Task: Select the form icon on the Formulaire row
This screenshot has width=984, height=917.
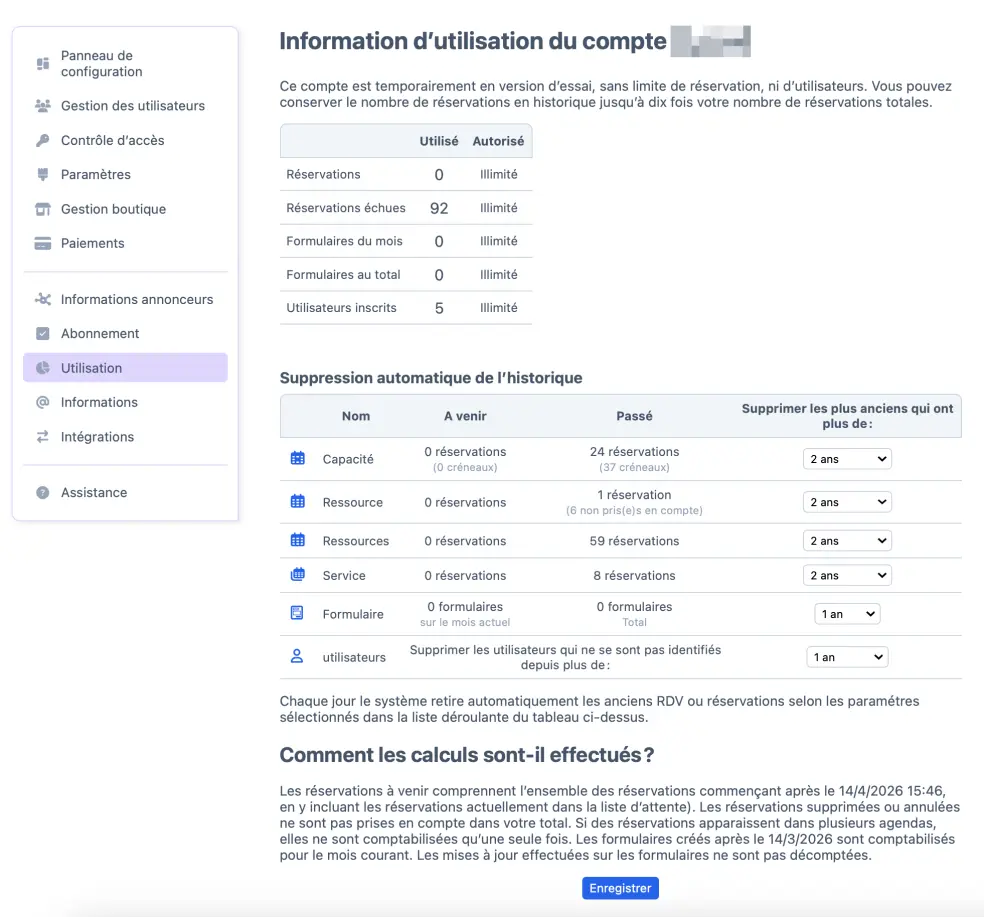Action: pyautogui.click(x=298, y=613)
